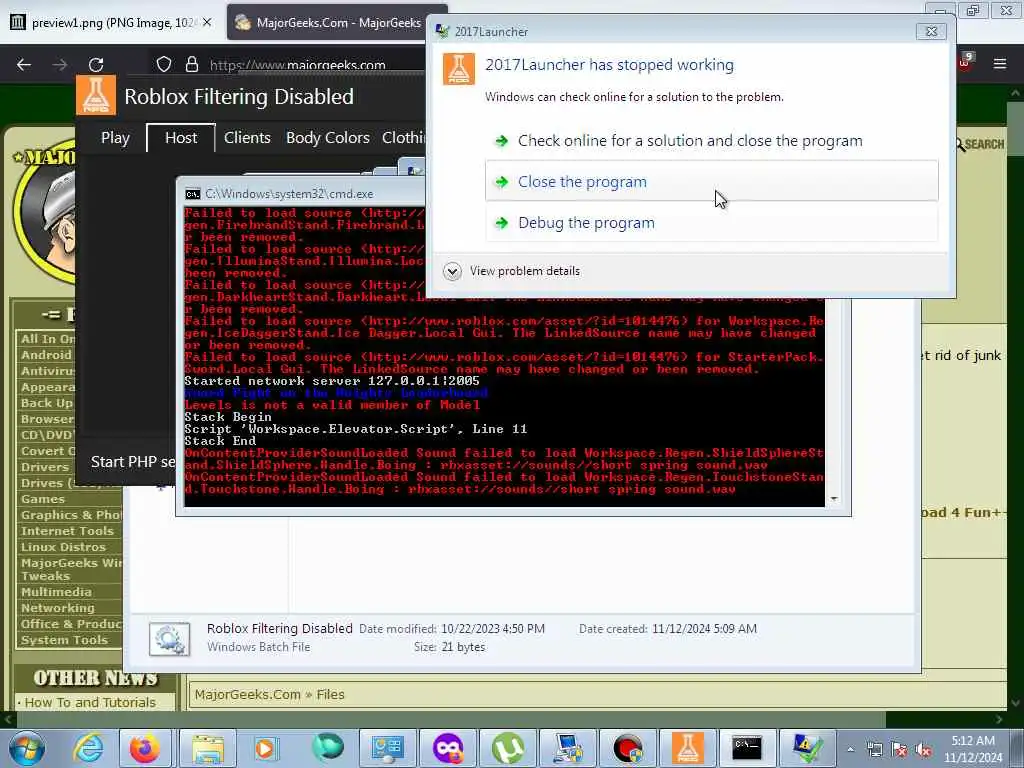Open the uTorrent taskbar icon
The height and width of the screenshot is (768, 1024).
(x=508, y=748)
